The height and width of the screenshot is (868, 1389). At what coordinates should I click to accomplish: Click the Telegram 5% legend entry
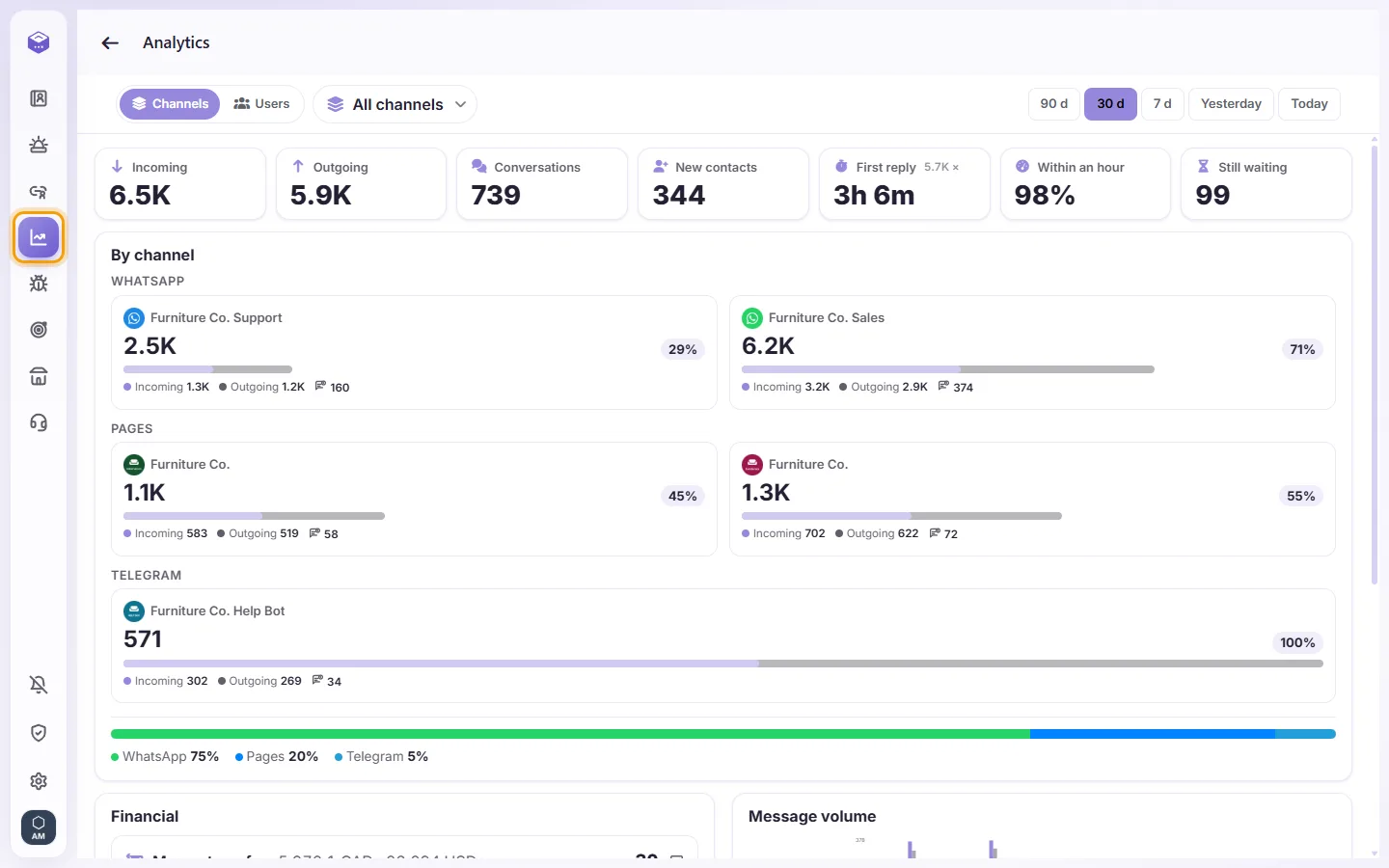(x=381, y=757)
